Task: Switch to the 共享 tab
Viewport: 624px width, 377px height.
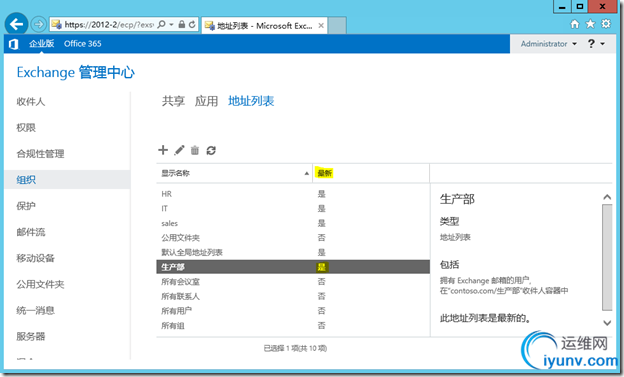Action: (173, 101)
